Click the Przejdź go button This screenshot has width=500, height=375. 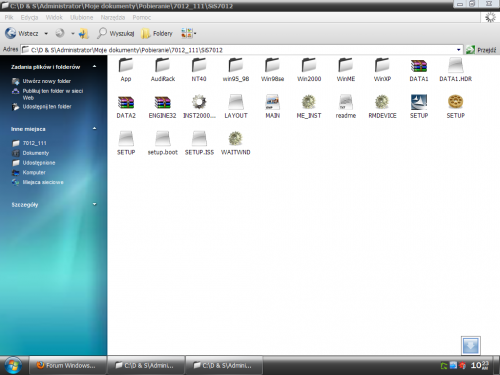481,50
